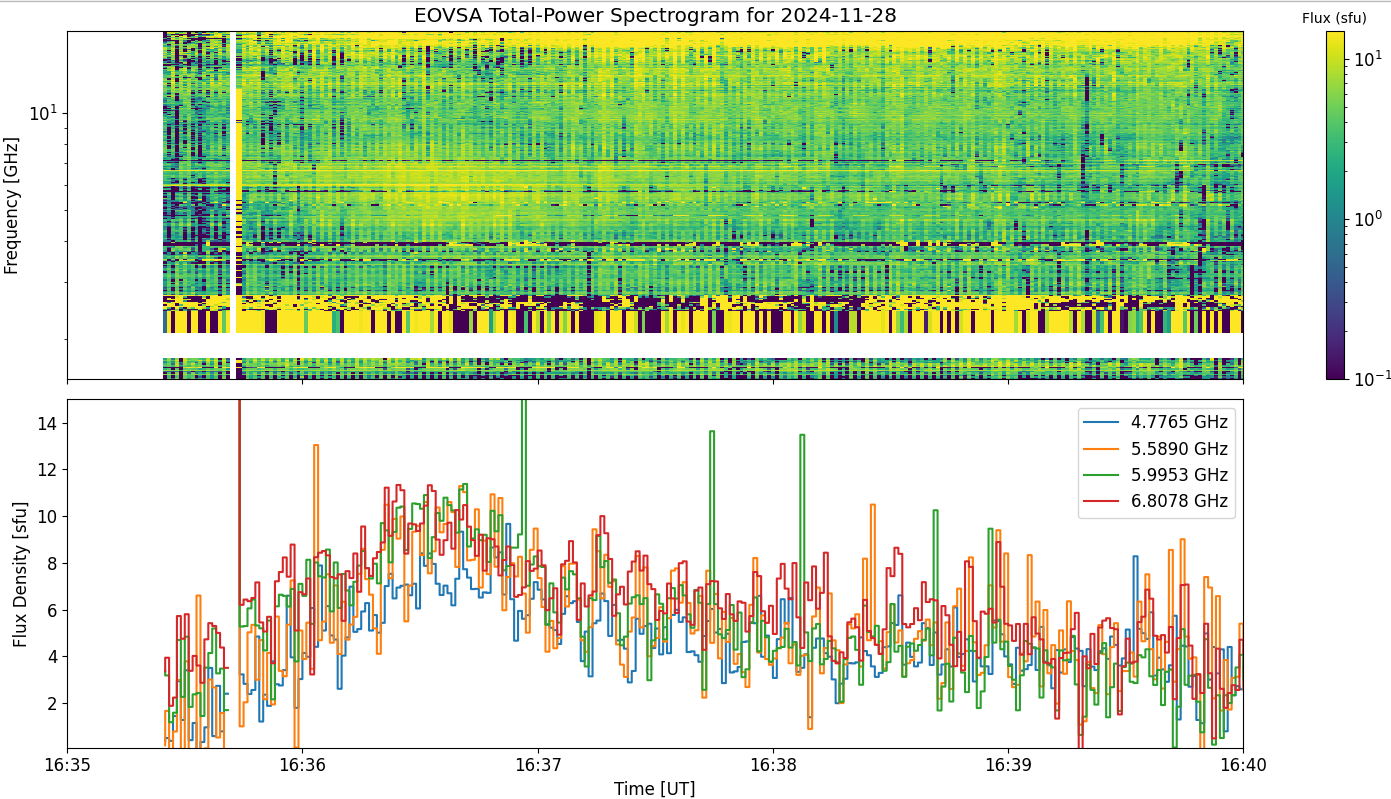Click the flux density light-curve panel
This screenshot has height=799, width=1391.
pos(655,574)
